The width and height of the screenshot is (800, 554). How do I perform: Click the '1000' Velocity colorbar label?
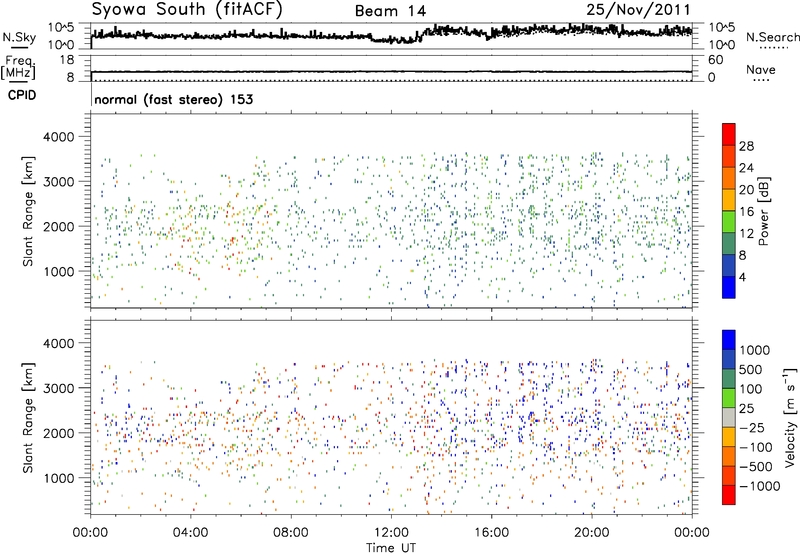(x=754, y=350)
